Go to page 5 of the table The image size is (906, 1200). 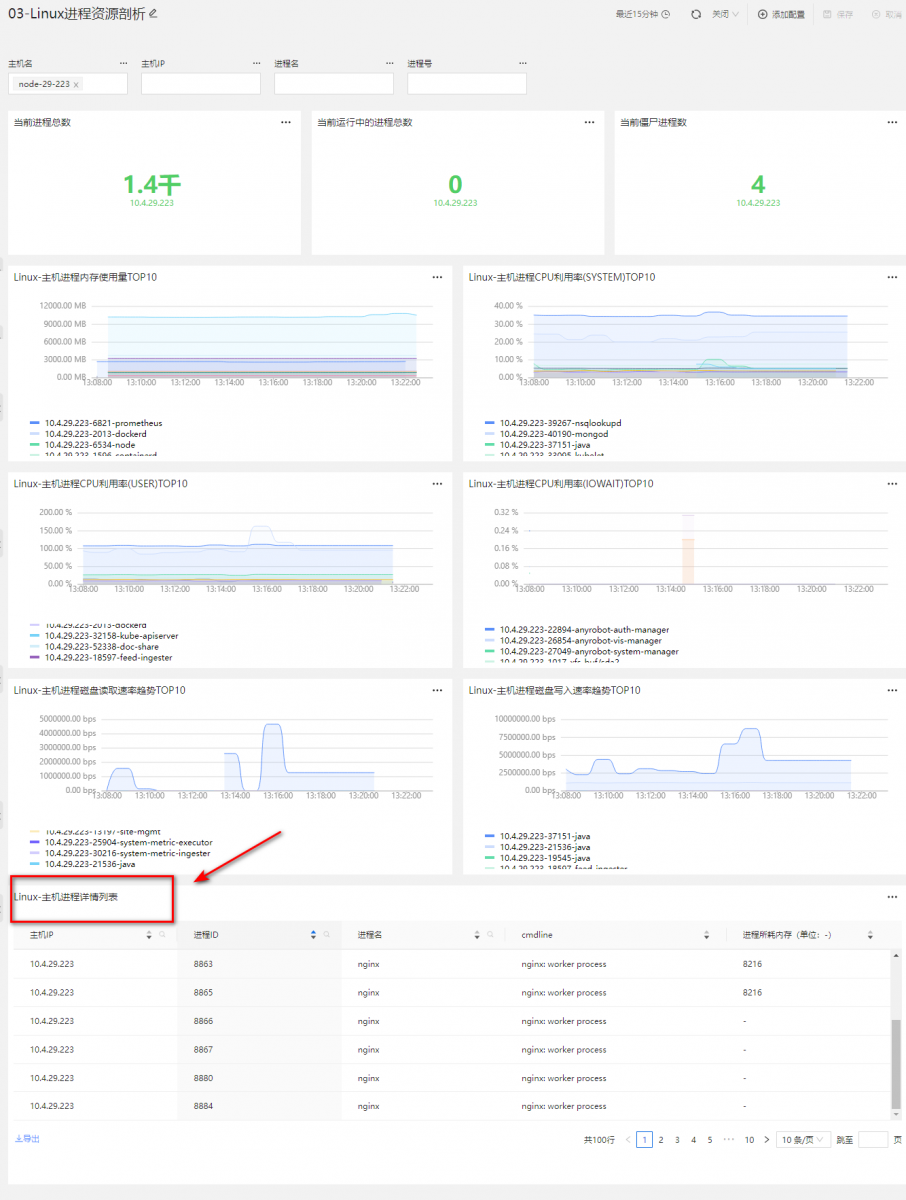tap(710, 1140)
